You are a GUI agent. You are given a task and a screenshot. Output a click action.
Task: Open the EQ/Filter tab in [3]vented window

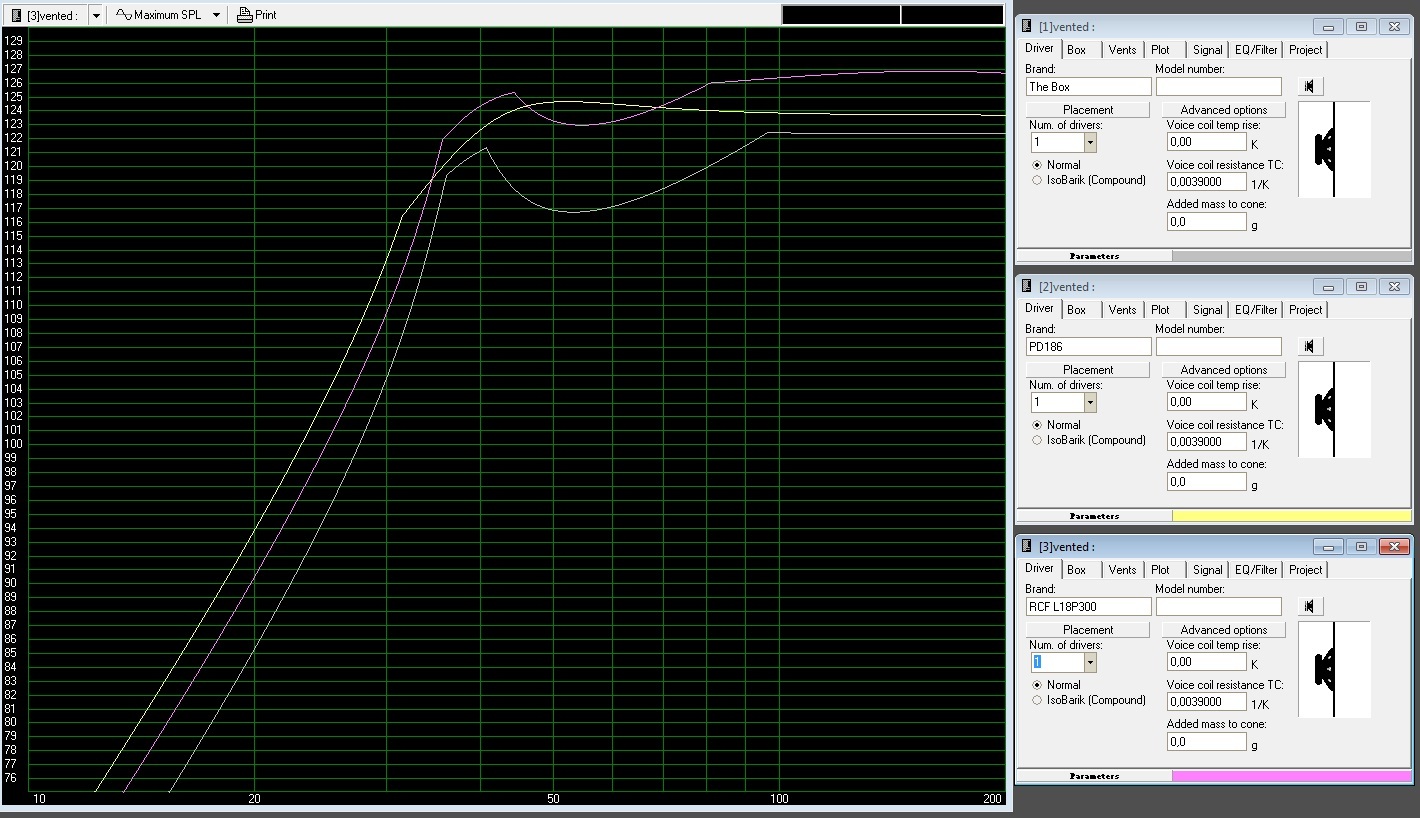(x=1256, y=570)
